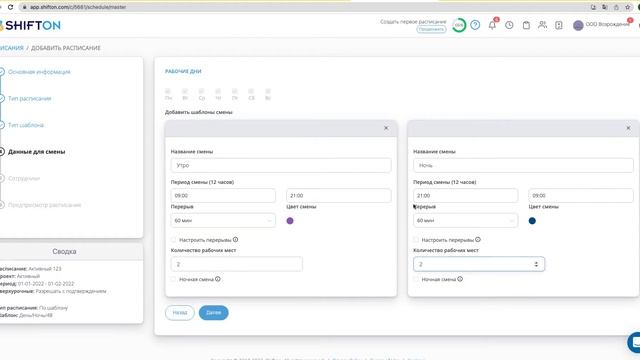Go to 'Тип расписания' step

pyautogui.click(x=29, y=98)
